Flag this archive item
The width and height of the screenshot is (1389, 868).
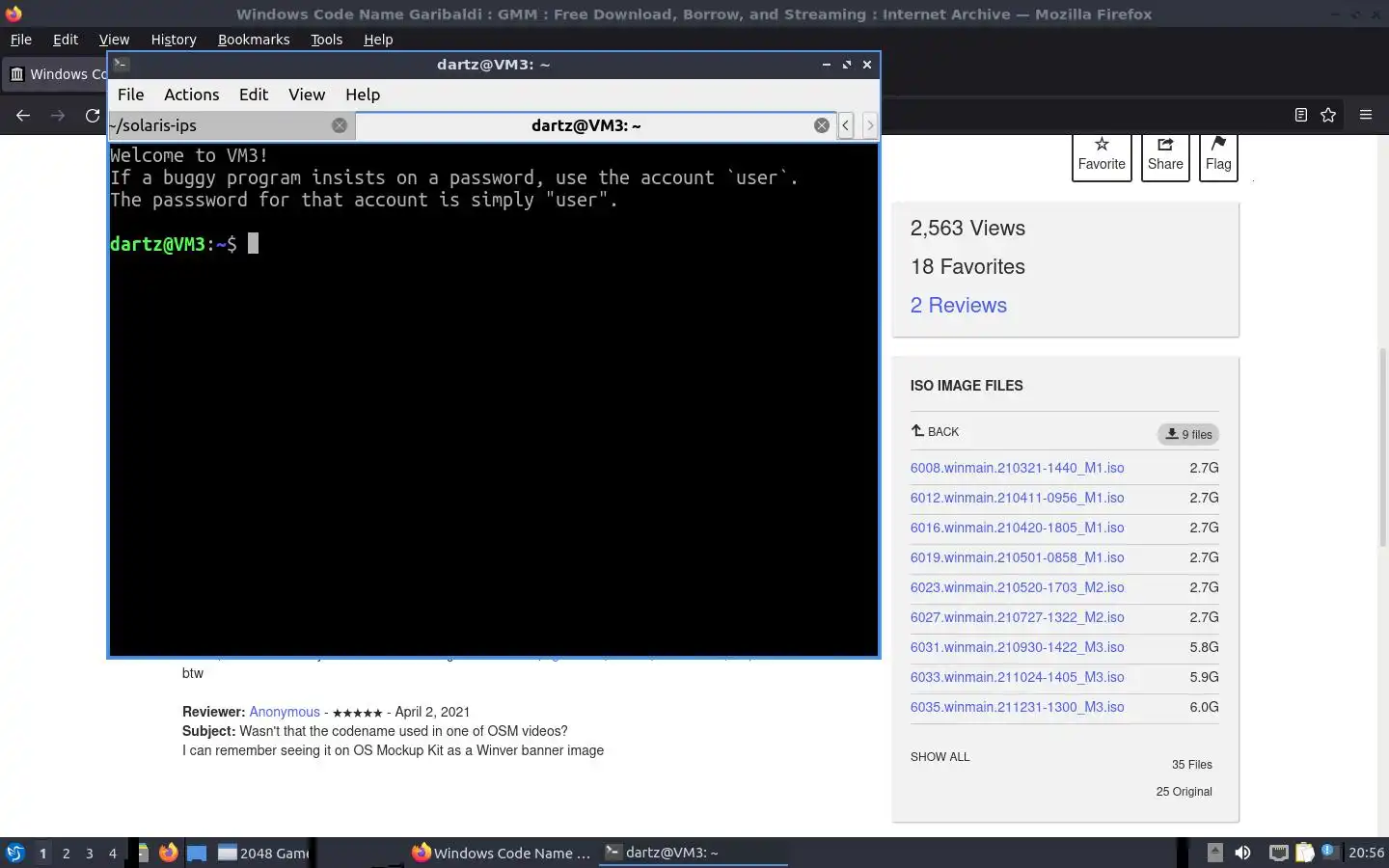(1218, 155)
